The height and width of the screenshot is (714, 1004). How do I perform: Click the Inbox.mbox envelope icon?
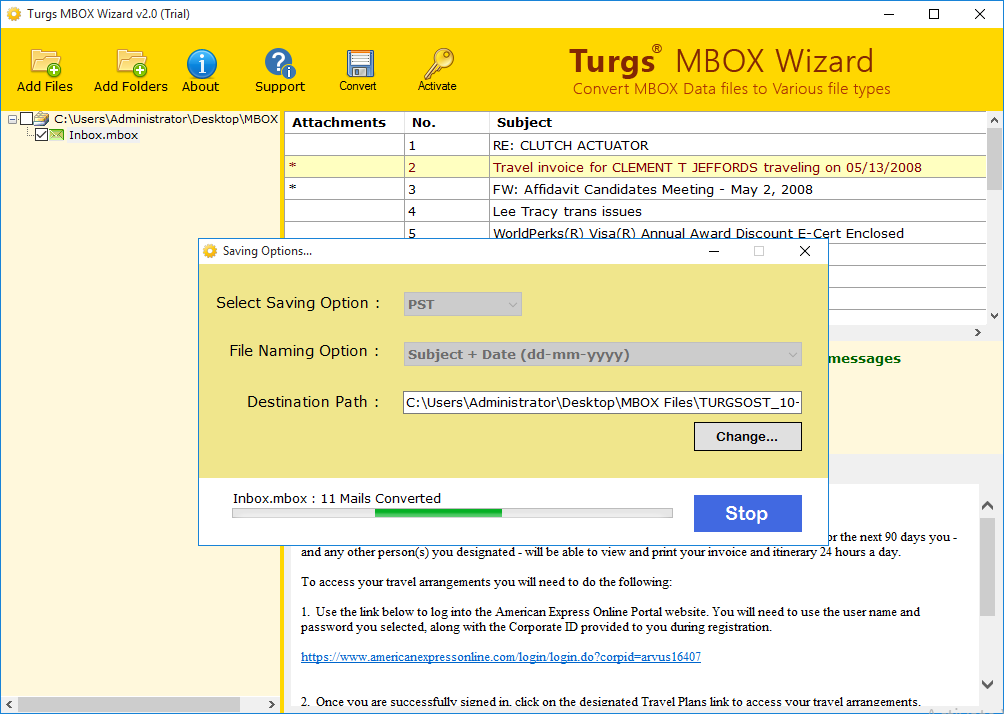tap(57, 135)
